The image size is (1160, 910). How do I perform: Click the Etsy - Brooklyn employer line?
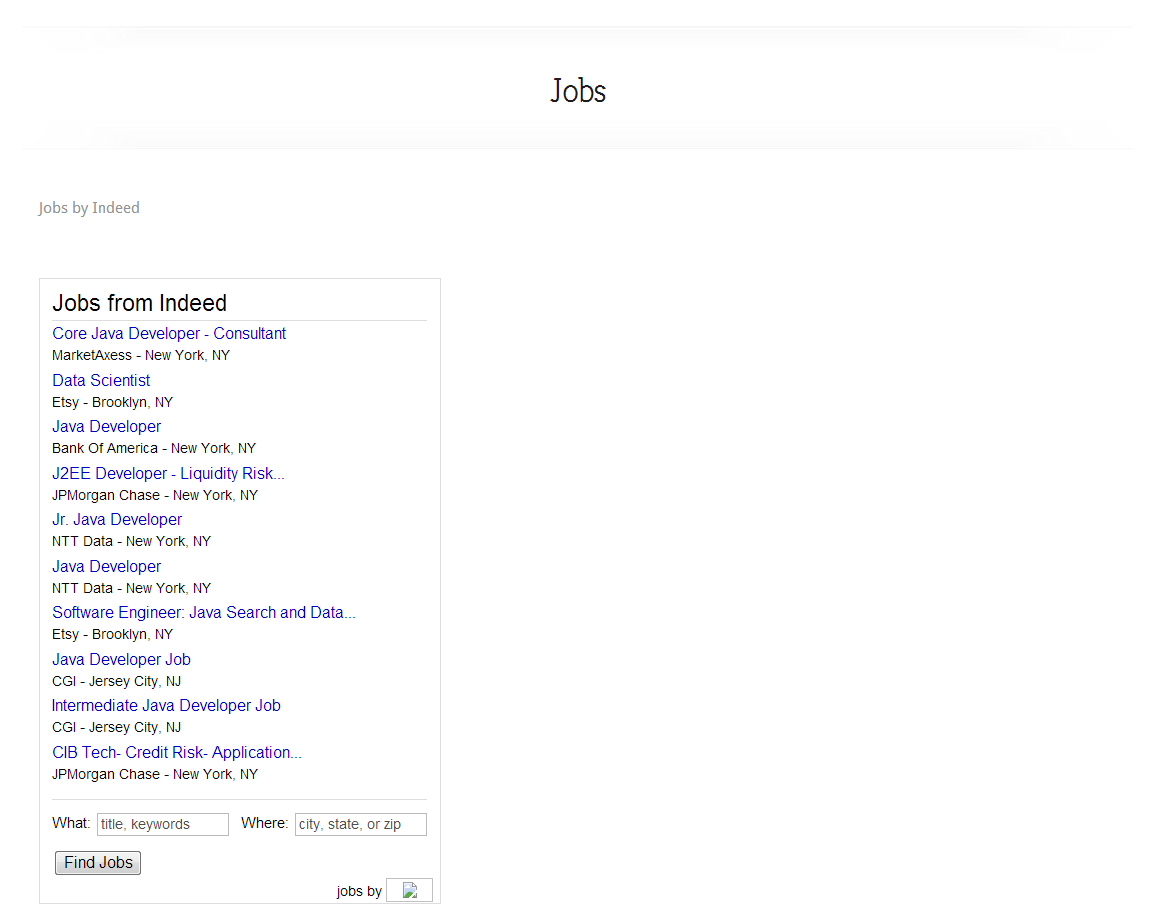point(112,401)
